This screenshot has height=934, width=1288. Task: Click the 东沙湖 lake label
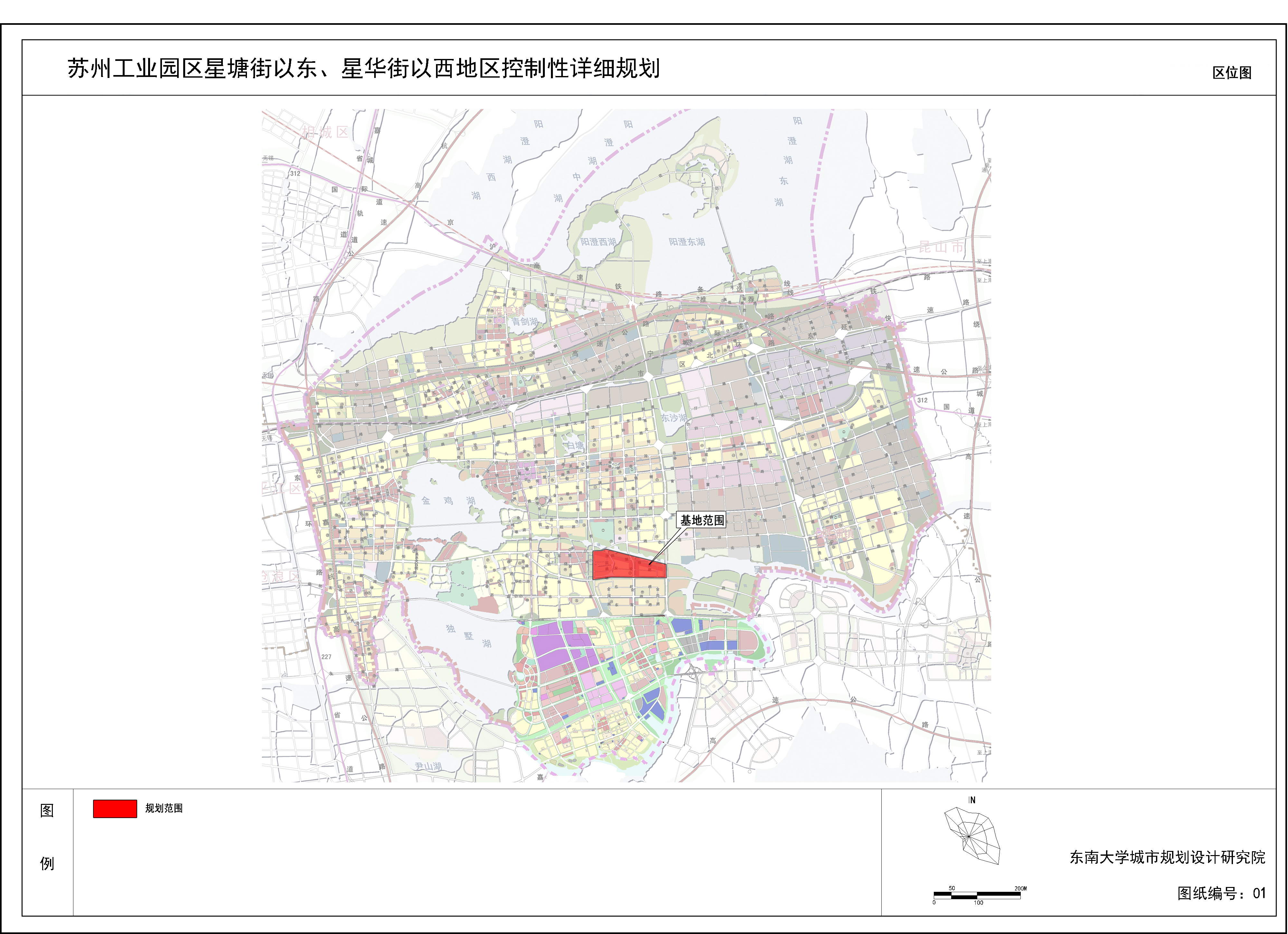tap(673, 418)
